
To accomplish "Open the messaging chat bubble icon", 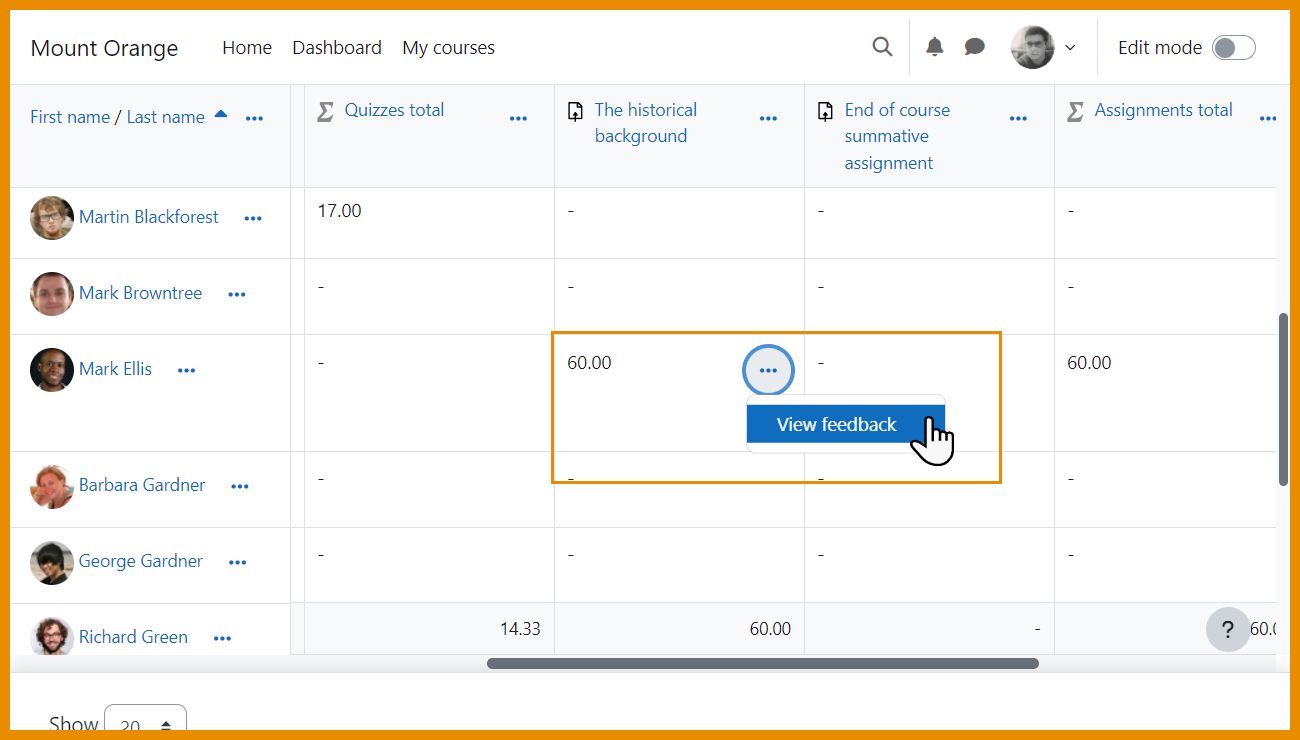I will pos(974,47).
